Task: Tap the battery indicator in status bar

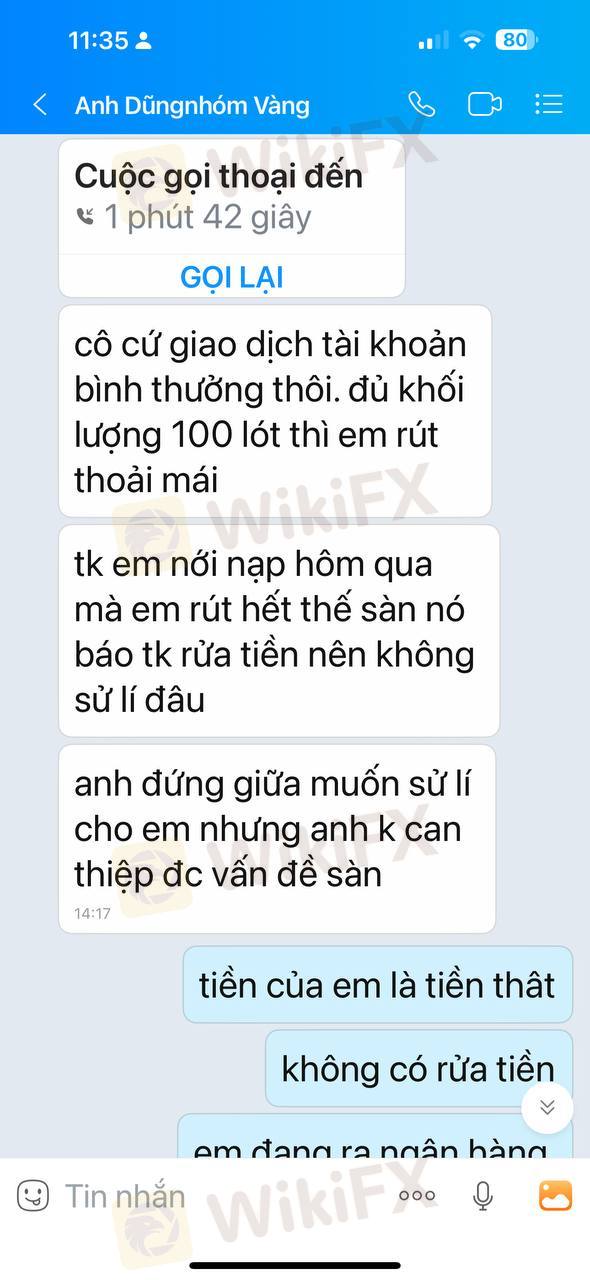Action: coord(516,40)
